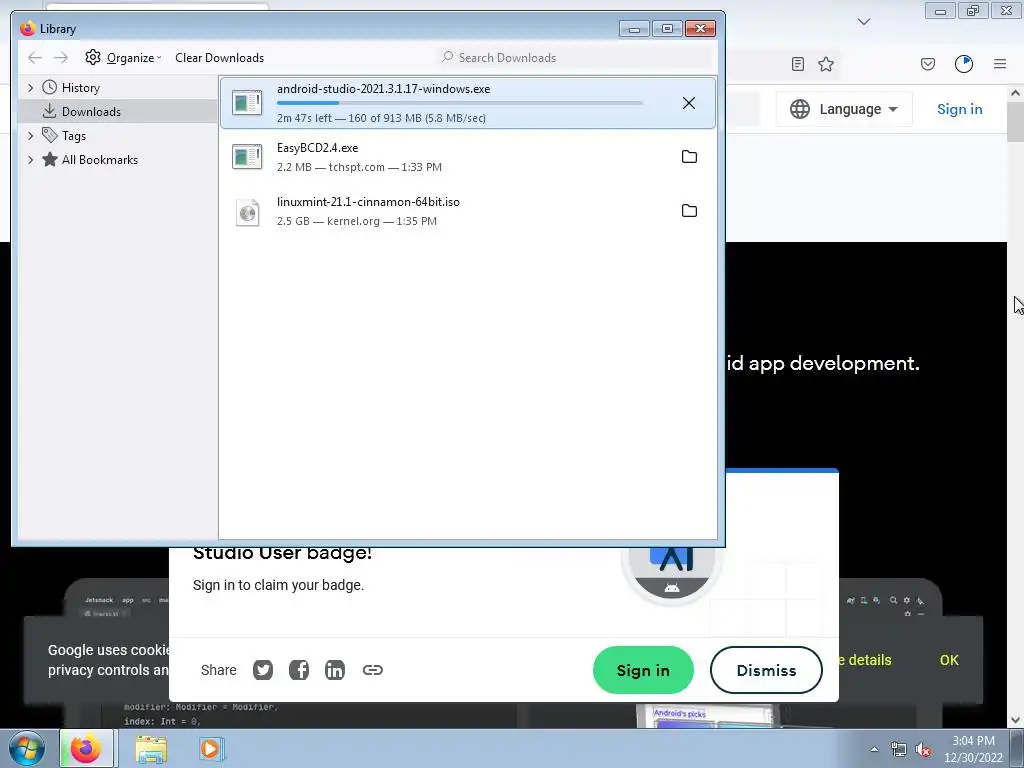Screen dimensions: 1024x768
Task: Expand the Tags tree item
Action: 30,136
